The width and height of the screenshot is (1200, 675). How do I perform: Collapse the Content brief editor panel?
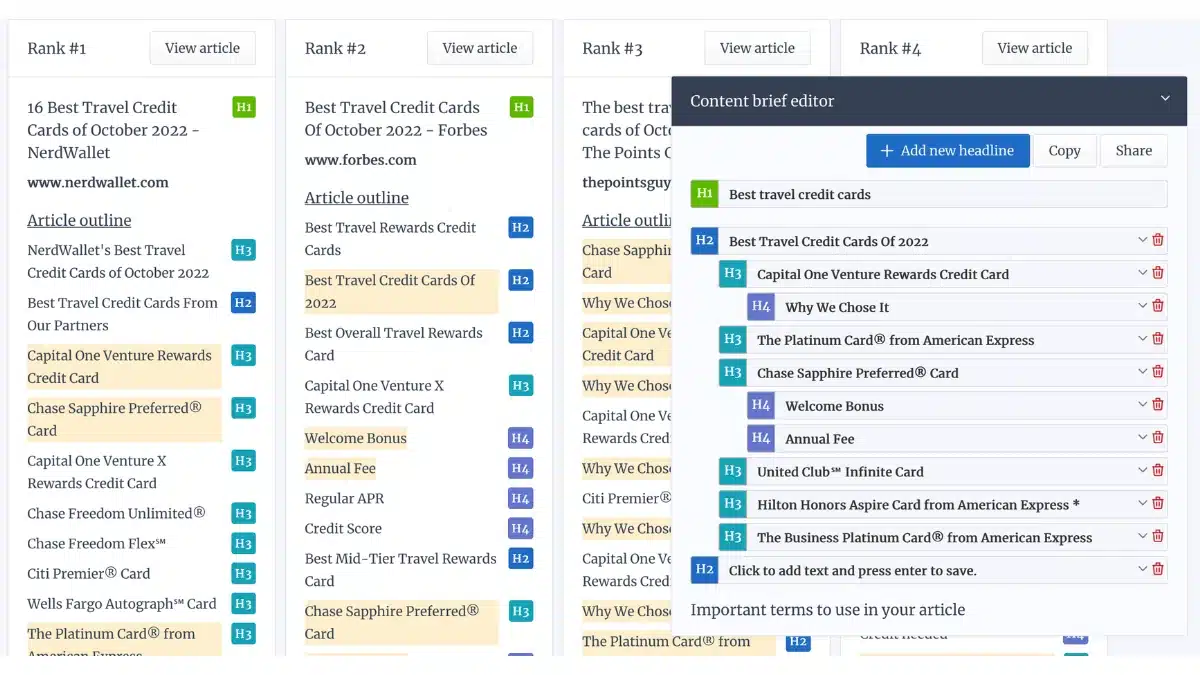[x=1164, y=99]
